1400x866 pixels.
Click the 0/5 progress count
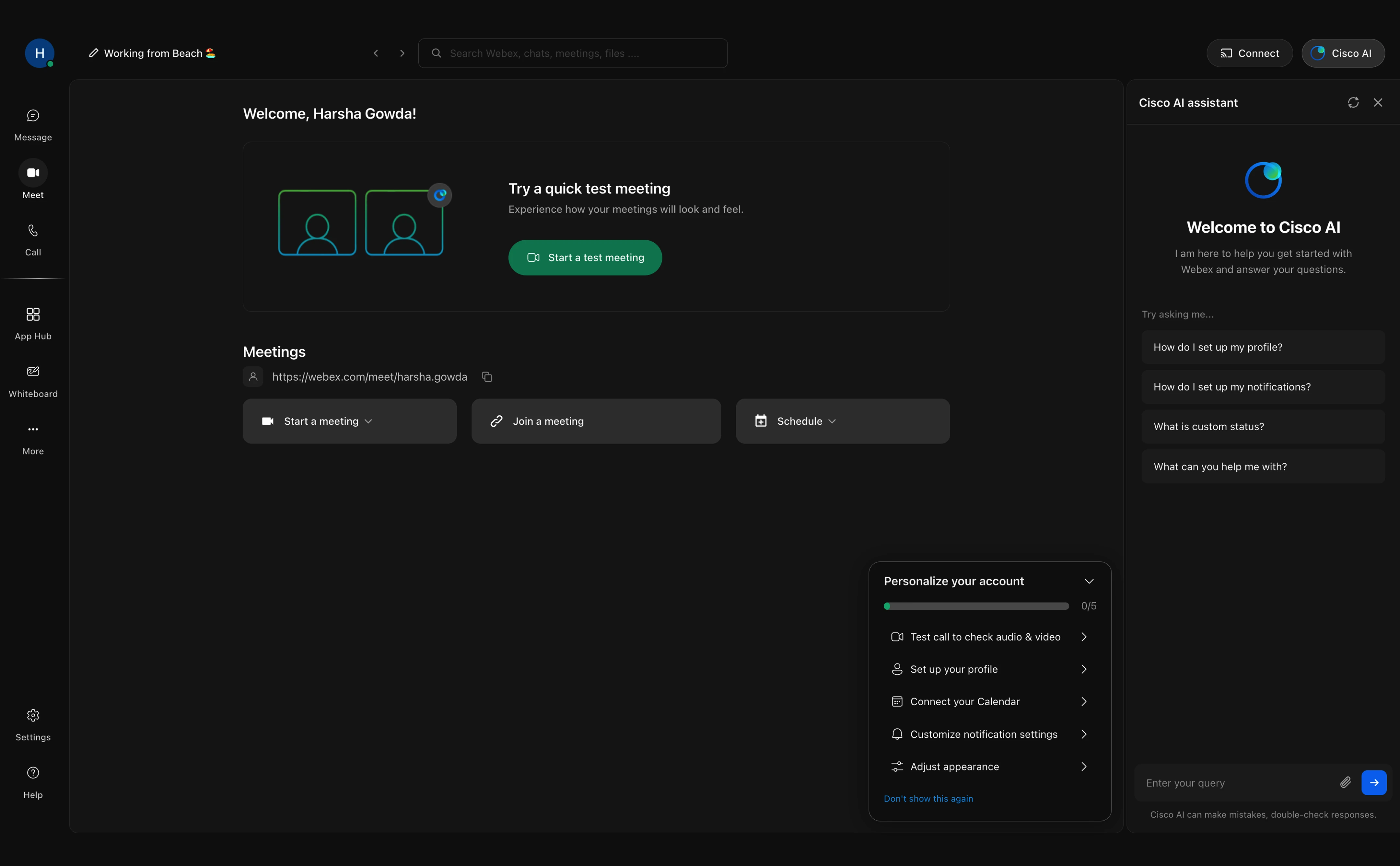coord(1088,606)
